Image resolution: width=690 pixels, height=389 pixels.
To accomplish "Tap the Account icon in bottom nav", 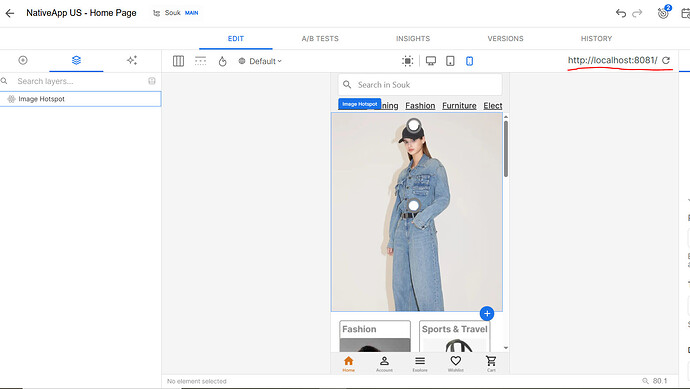I will click(384, 363).
